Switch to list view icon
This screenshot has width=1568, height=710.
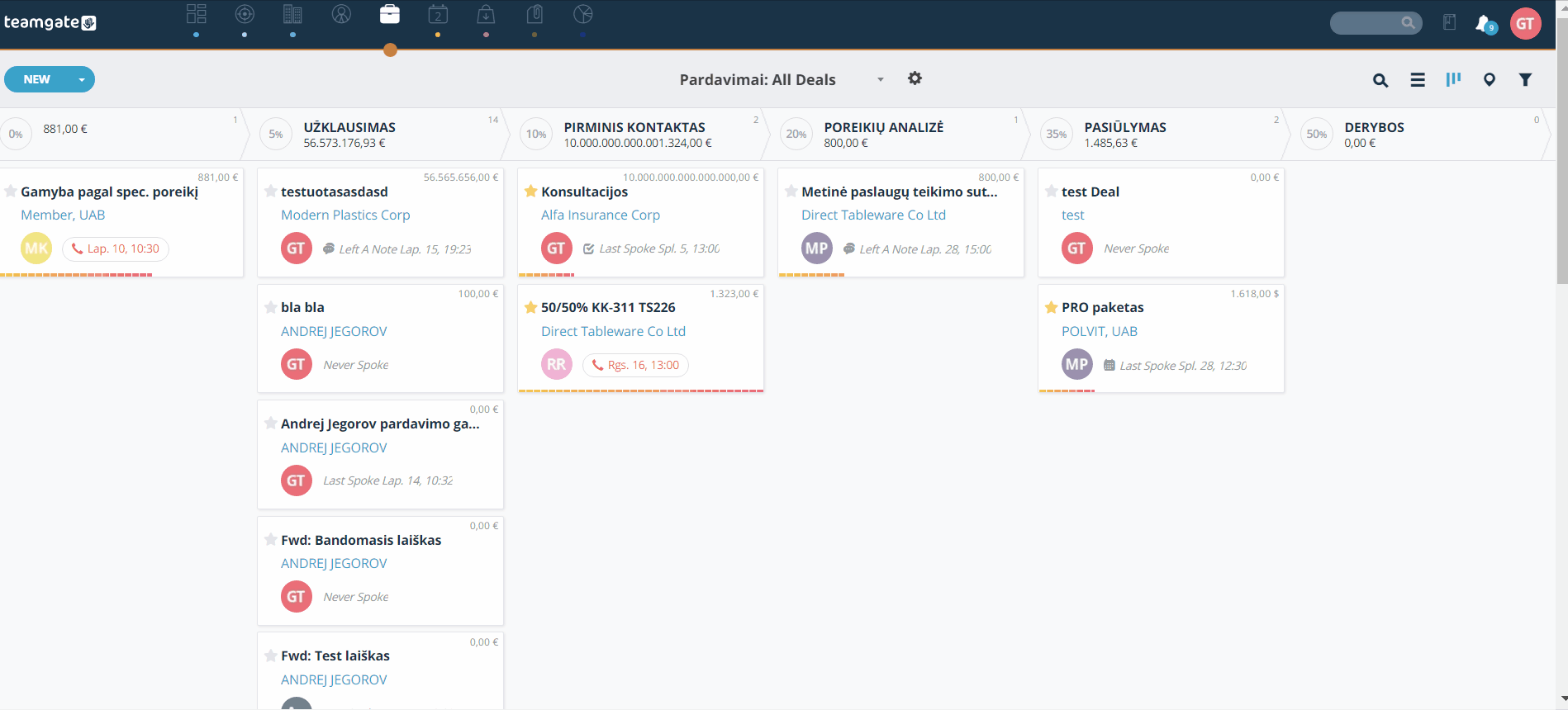click(1418, 80)
